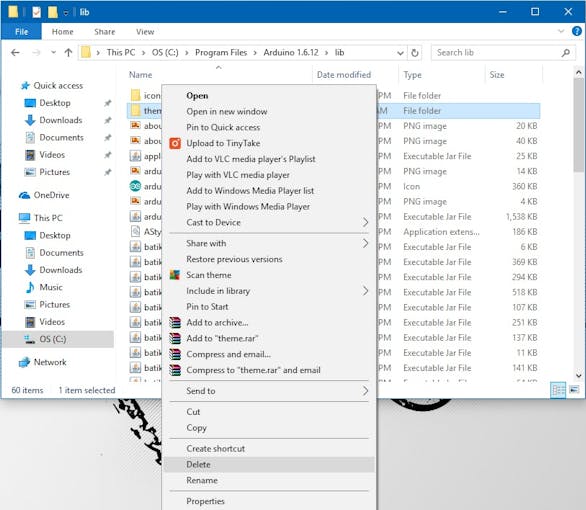586x510 pixels.
Task: Open quick access toolbar customize arrow
Action: 66,13
